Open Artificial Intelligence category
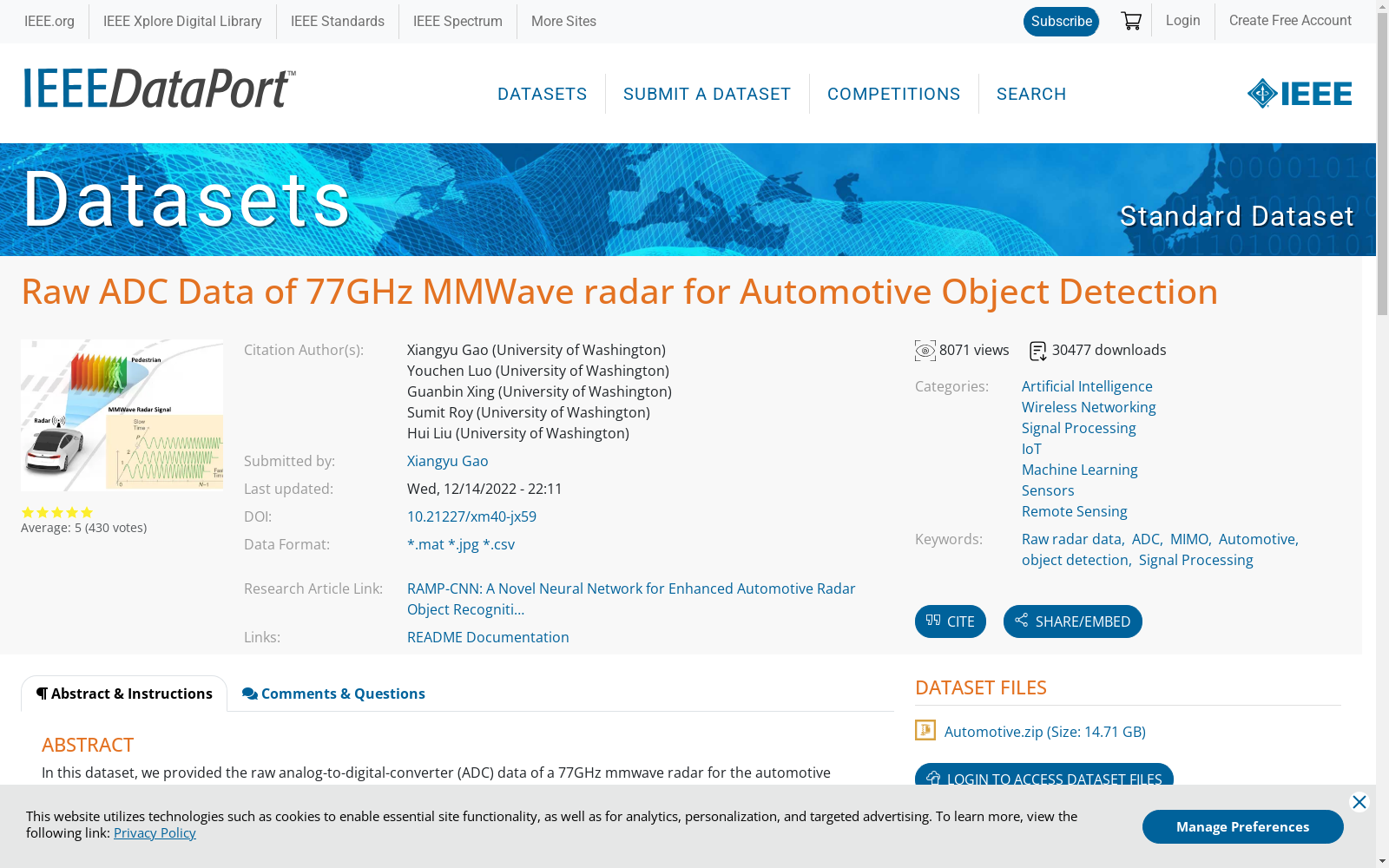Image resolution: width=1389 pixels, height=868 pixels. point(1087,386)
